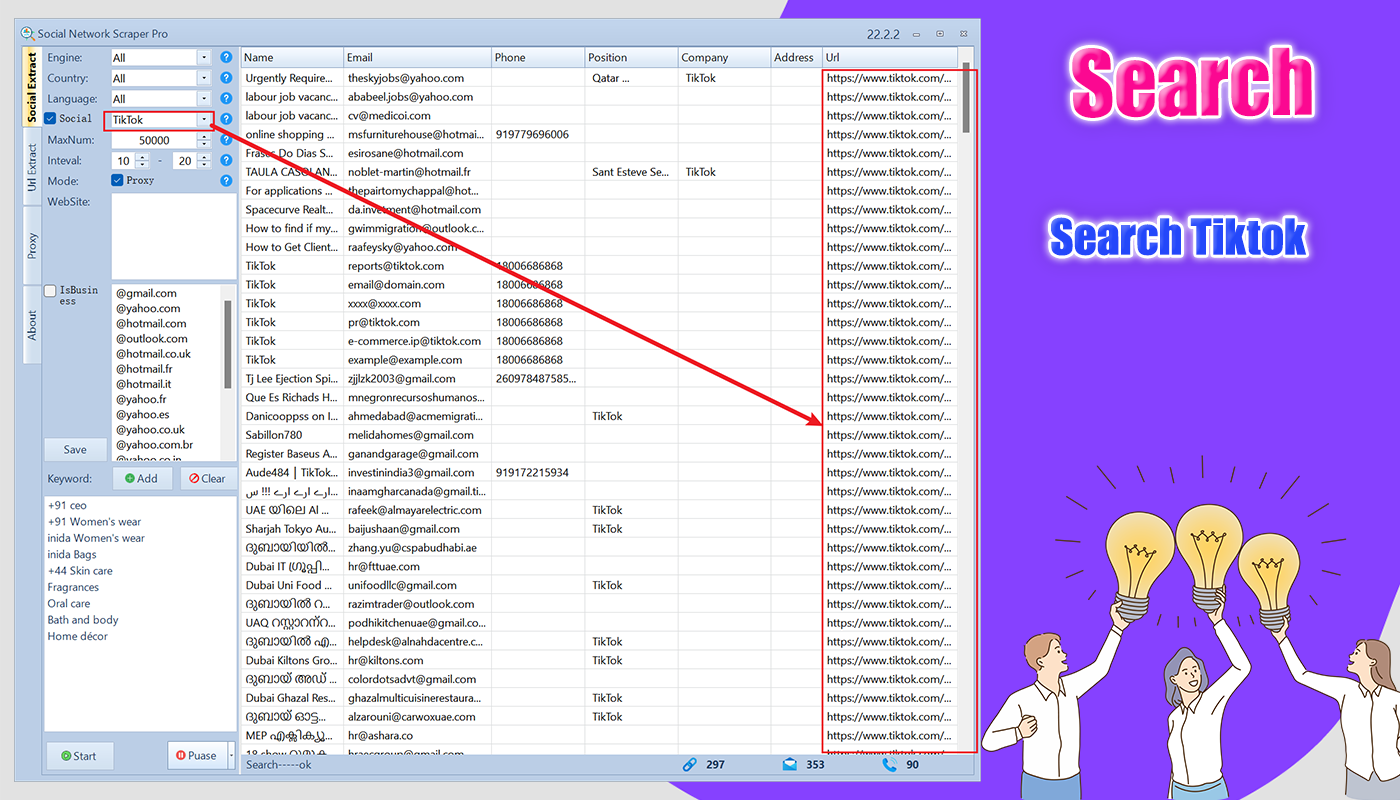Expand the Language dropdown list
1400x800 pixels.
(204, 99)
